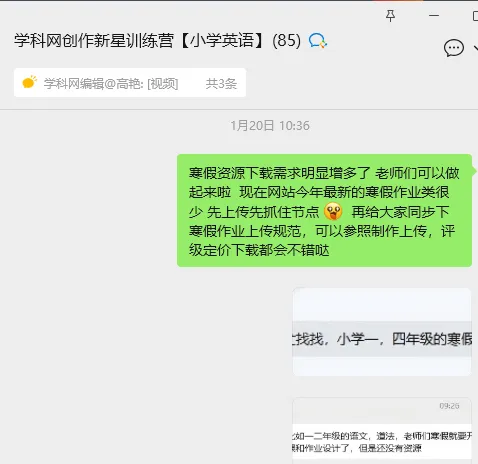The width and height of the screenshot is (478, 464).
Task: Click the group name 学科网创作新星训练营
Action: coord(94,41)
